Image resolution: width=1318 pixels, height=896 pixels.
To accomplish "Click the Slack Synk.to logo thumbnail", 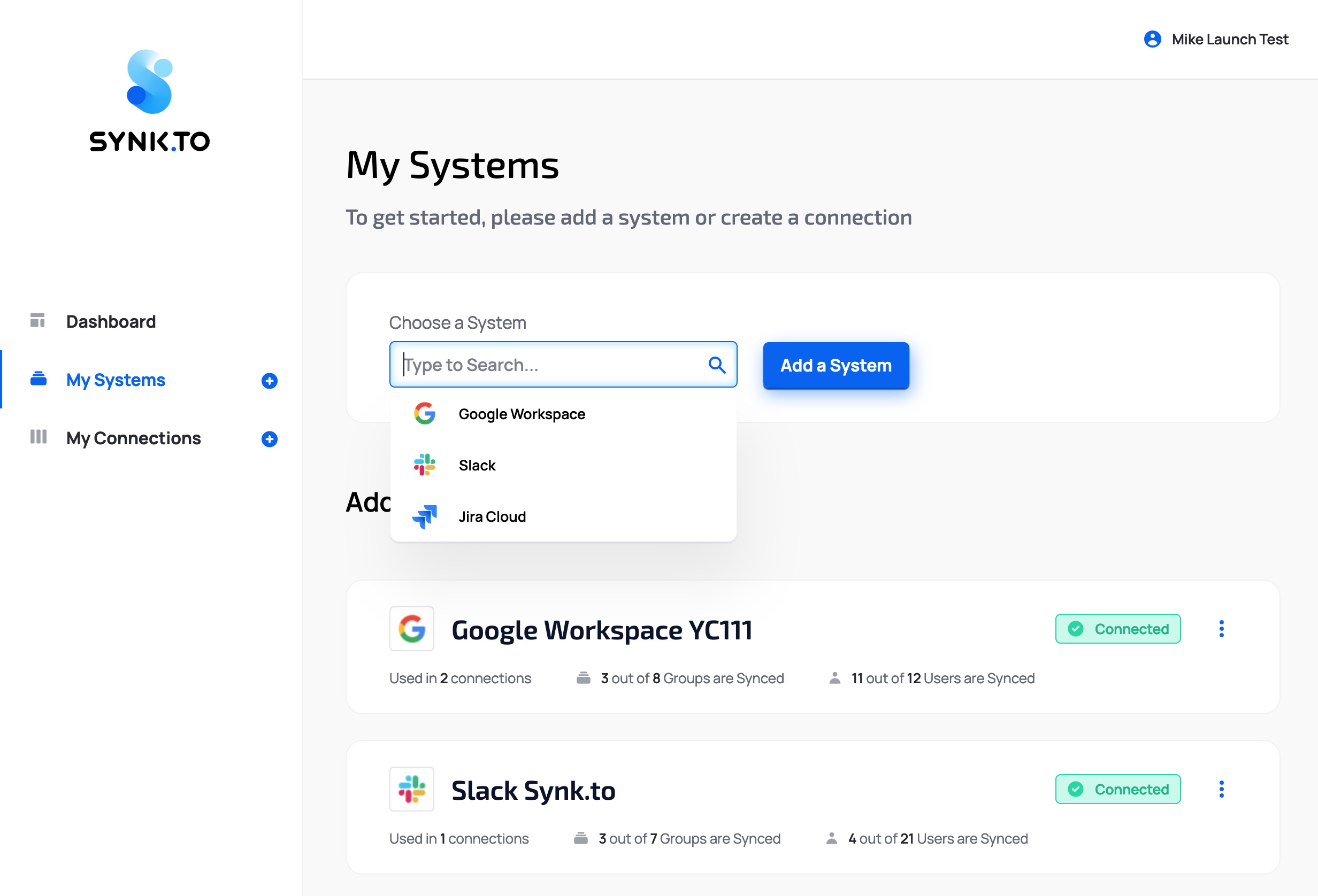I will [412, 789].
